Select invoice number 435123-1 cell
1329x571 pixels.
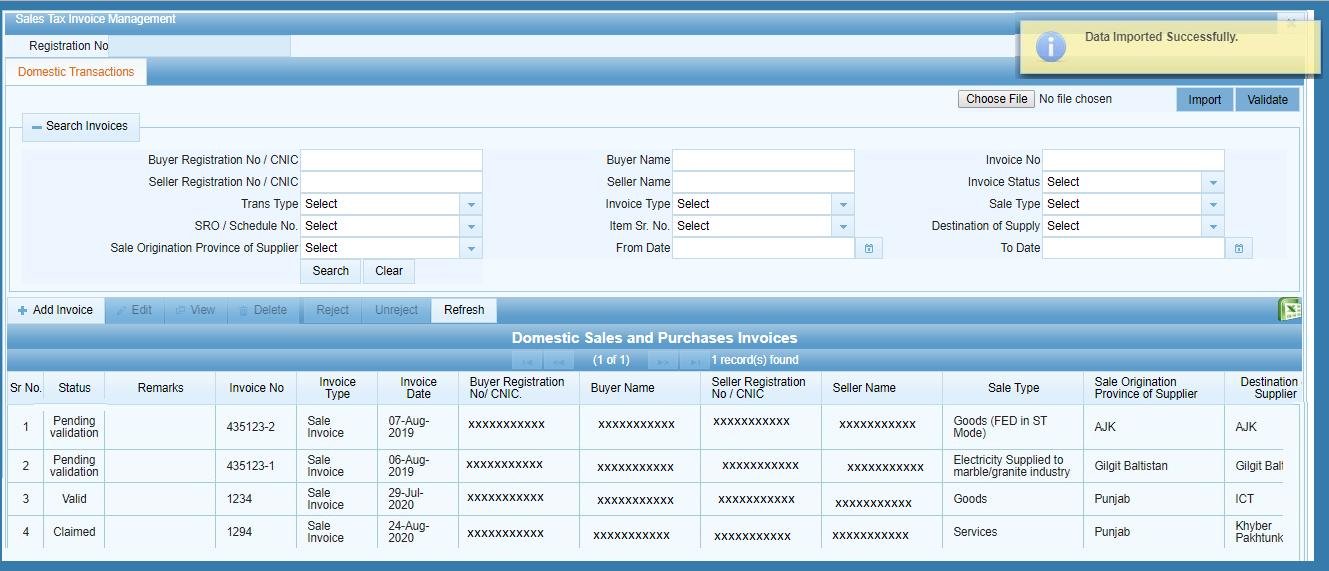pyautogui.click(x=256, y=466)
